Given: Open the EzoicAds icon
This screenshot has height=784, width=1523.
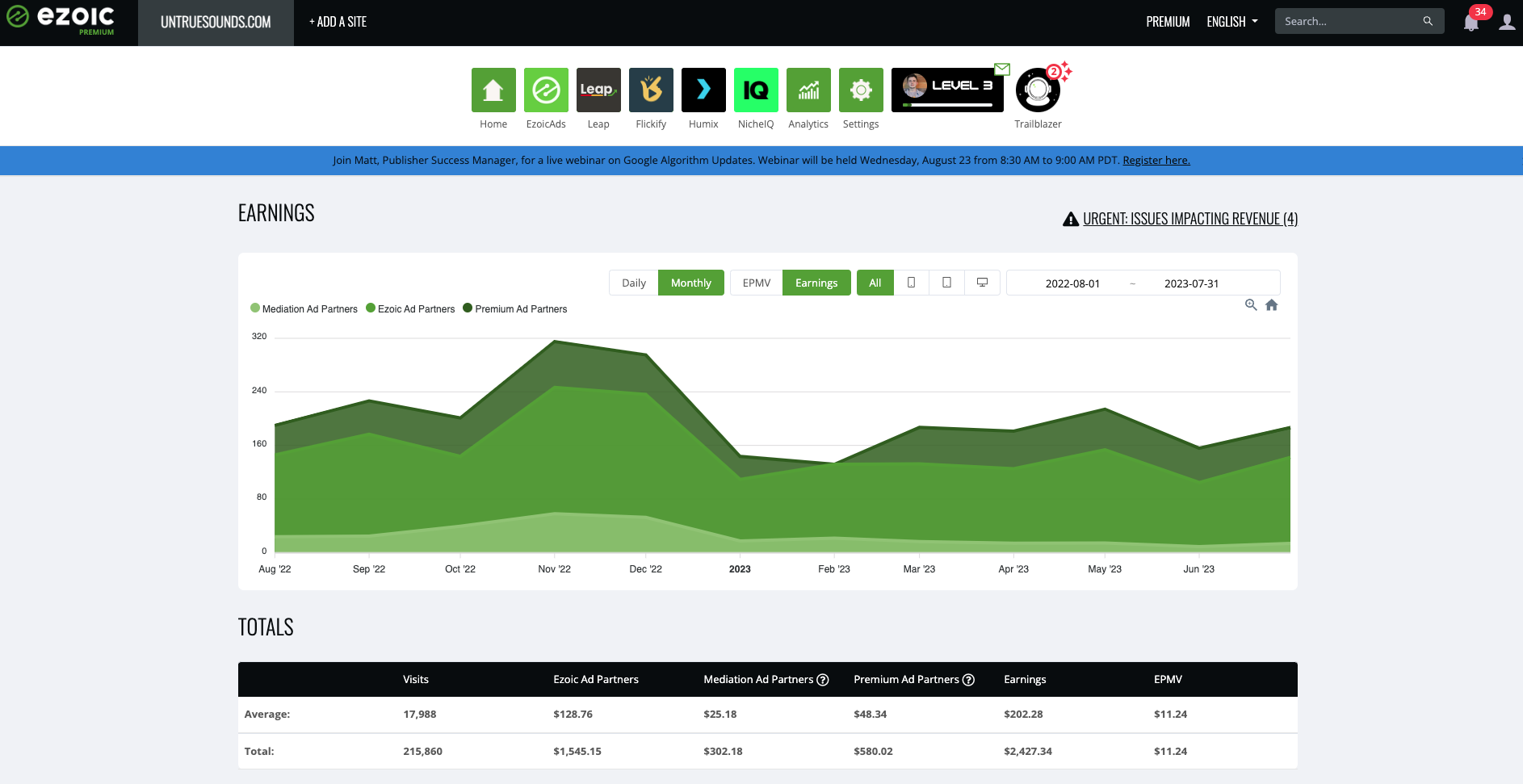Looking at the screenshot, I should click(x=546, y=90).
